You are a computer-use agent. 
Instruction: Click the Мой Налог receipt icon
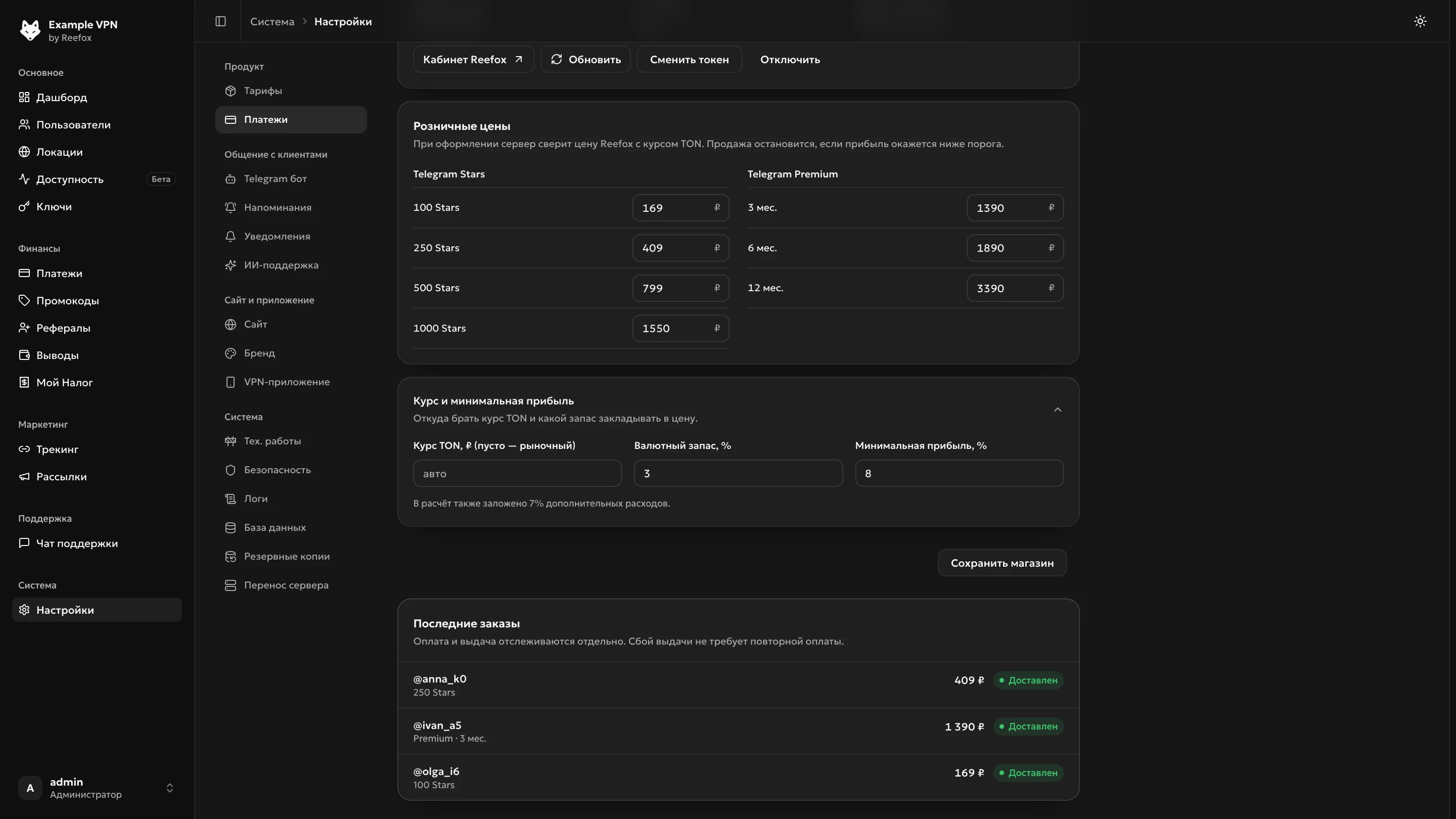24,383
